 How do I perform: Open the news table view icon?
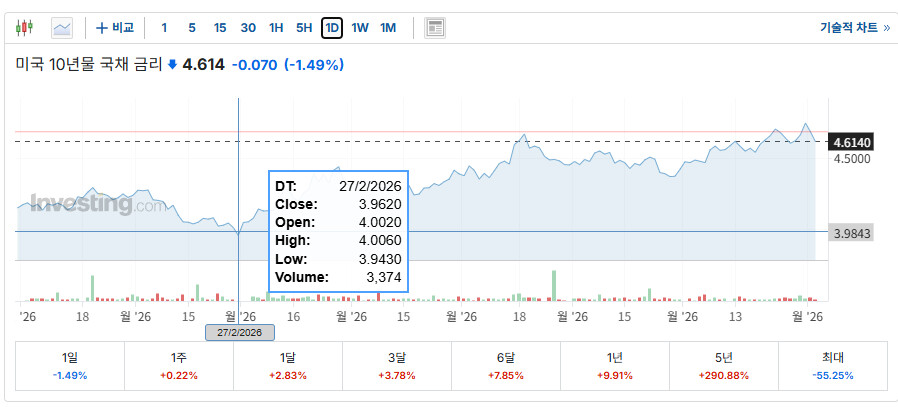tap(435, 27)
